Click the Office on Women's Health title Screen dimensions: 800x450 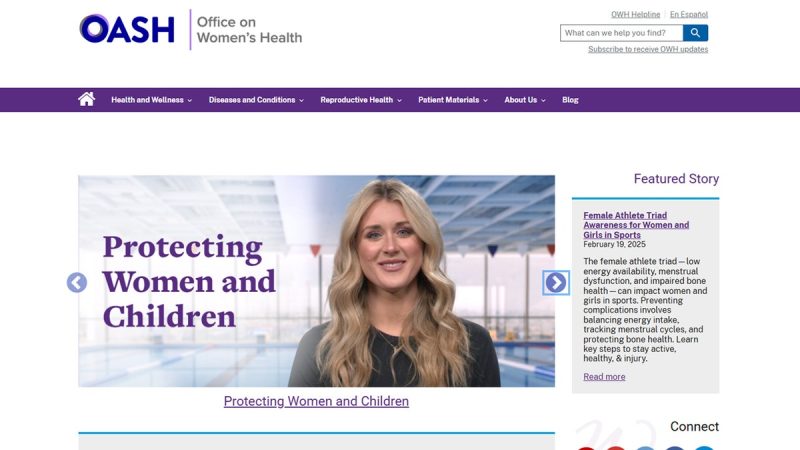[249, 29]
